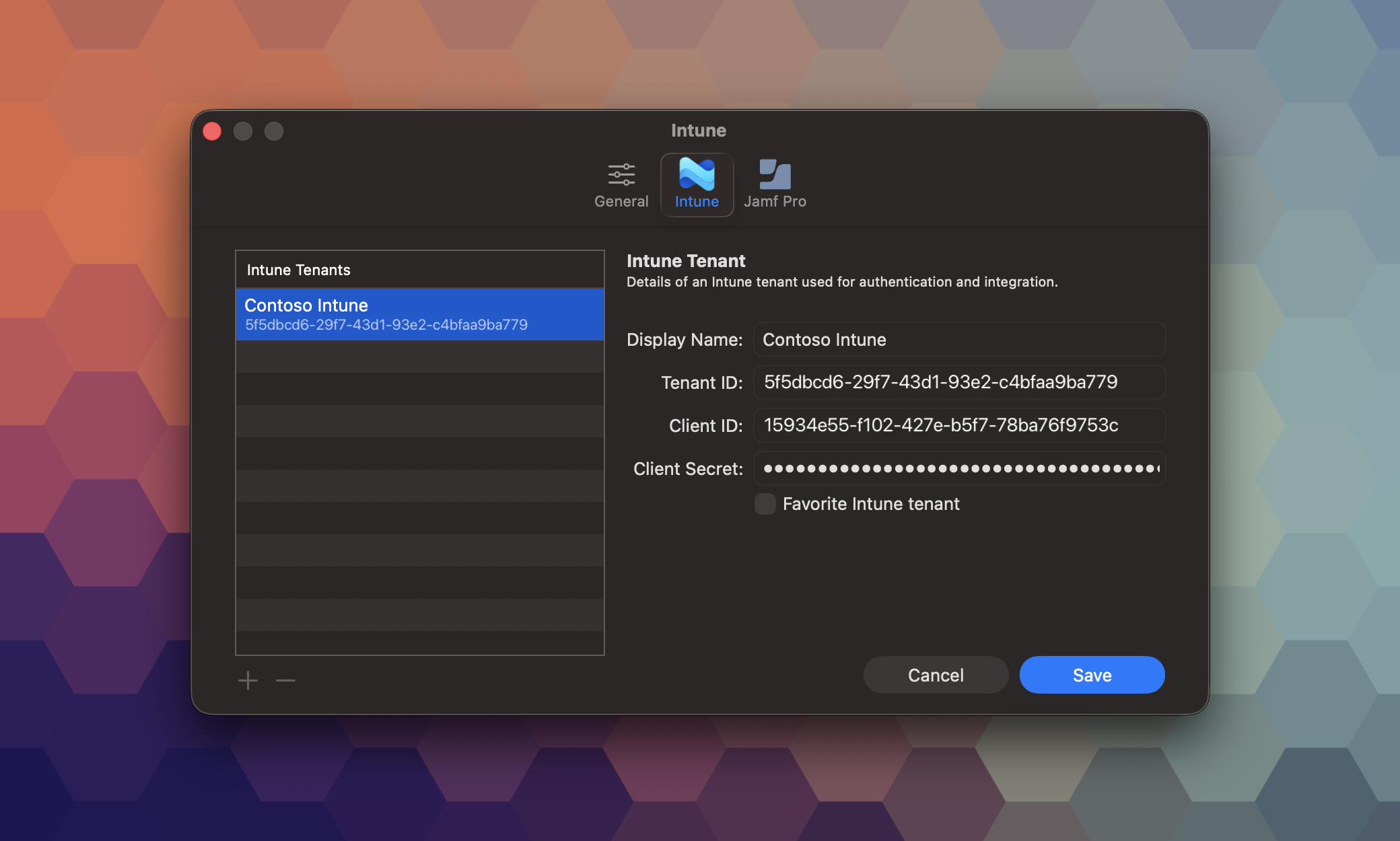Click the gray zoom window button
This screenshot has width=1400, height=841.
274,131
